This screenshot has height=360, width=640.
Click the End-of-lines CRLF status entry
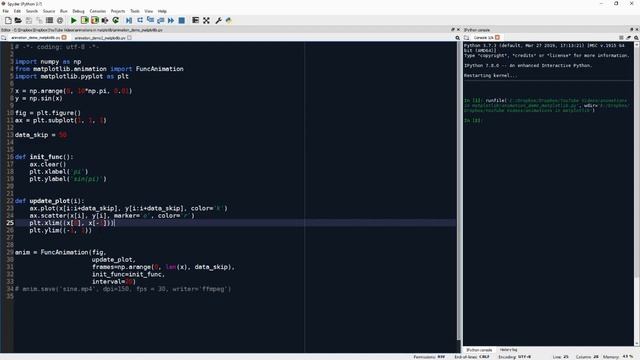(472, 357)
